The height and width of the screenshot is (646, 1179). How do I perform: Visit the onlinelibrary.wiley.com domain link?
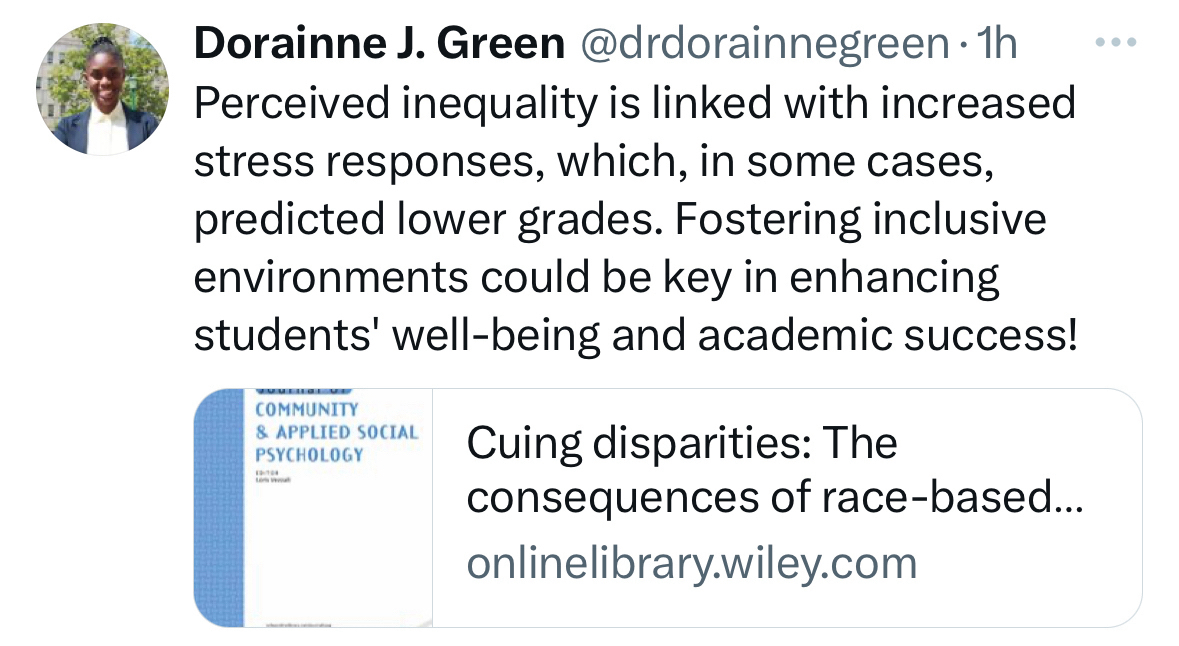pos(691,563)
